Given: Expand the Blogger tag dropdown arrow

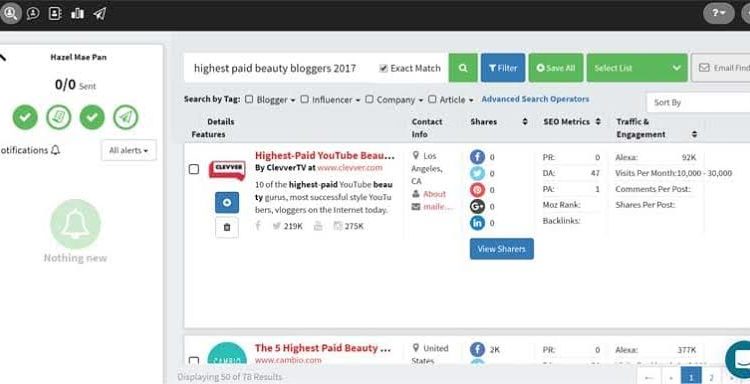Looking at the screenshot, I should pyautogui.click(x=293, y=100).
